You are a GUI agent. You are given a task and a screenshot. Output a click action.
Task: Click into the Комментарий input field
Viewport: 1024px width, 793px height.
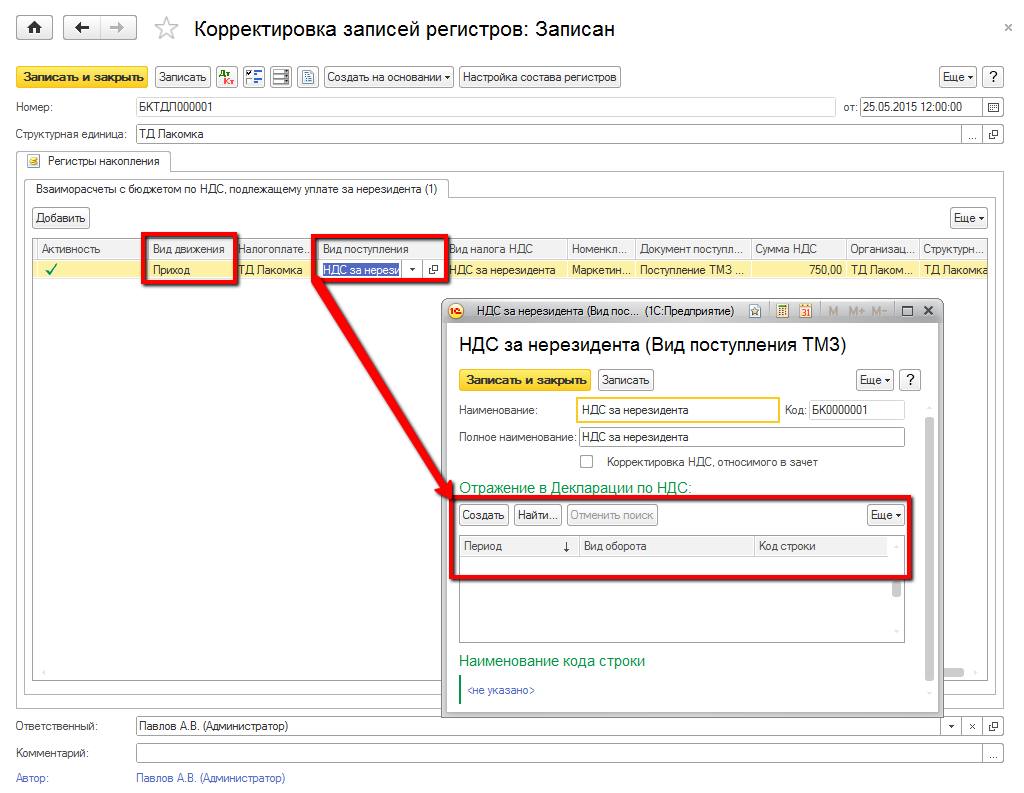click(558, 753)
